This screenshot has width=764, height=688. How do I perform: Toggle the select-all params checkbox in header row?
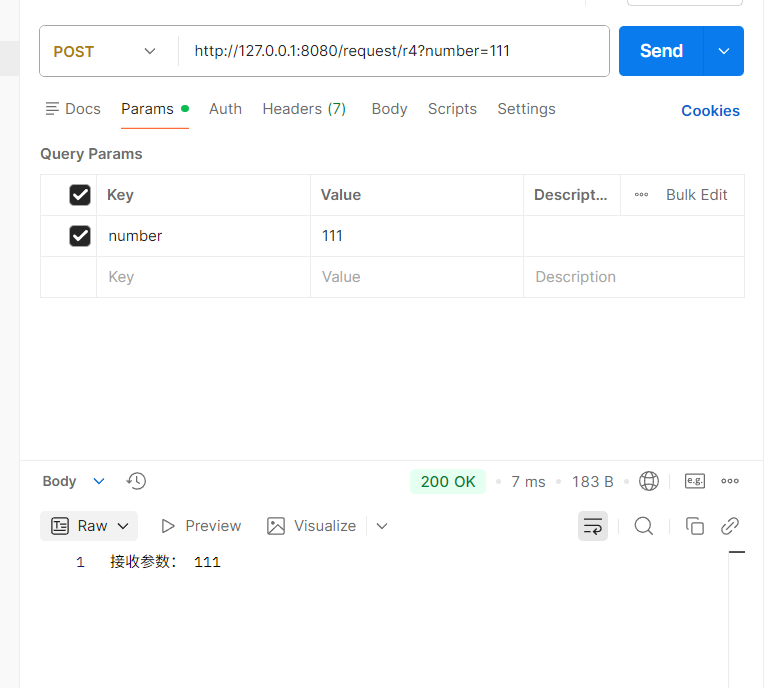click(x=80, y=195)
